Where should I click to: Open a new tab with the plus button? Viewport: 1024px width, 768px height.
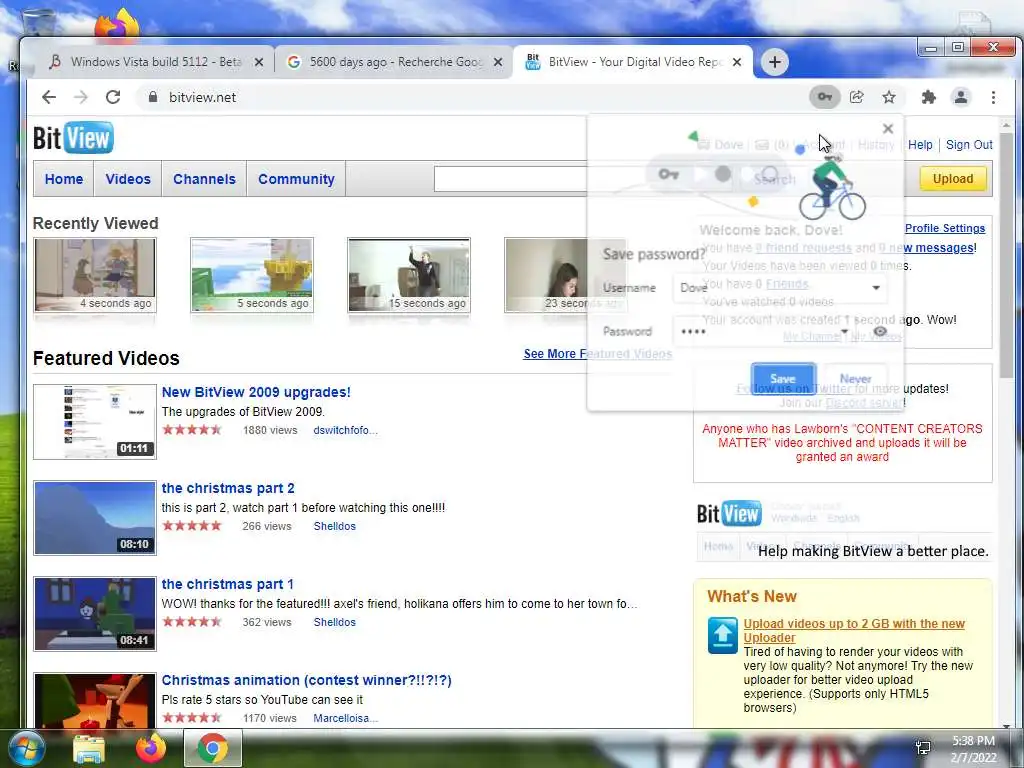pyautogui.click(x=775, y=62)
